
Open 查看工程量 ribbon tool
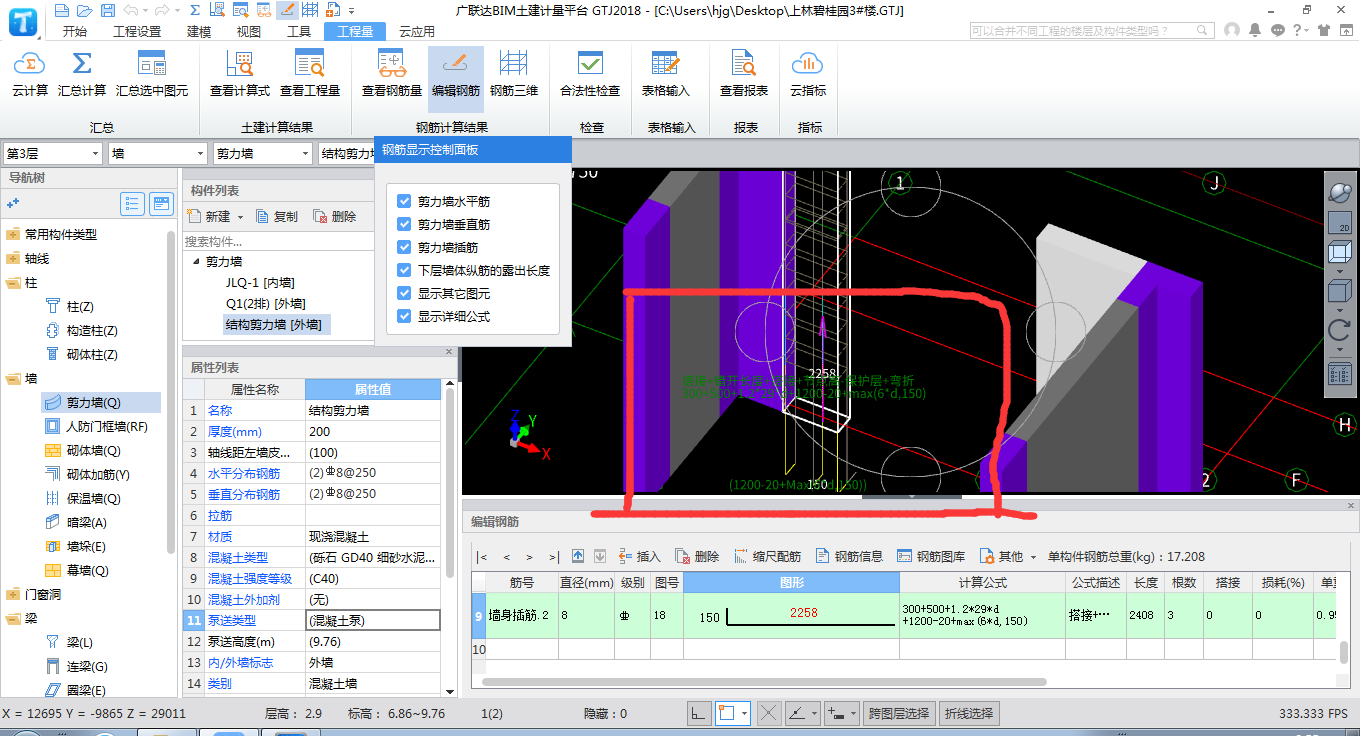(310, 75)
